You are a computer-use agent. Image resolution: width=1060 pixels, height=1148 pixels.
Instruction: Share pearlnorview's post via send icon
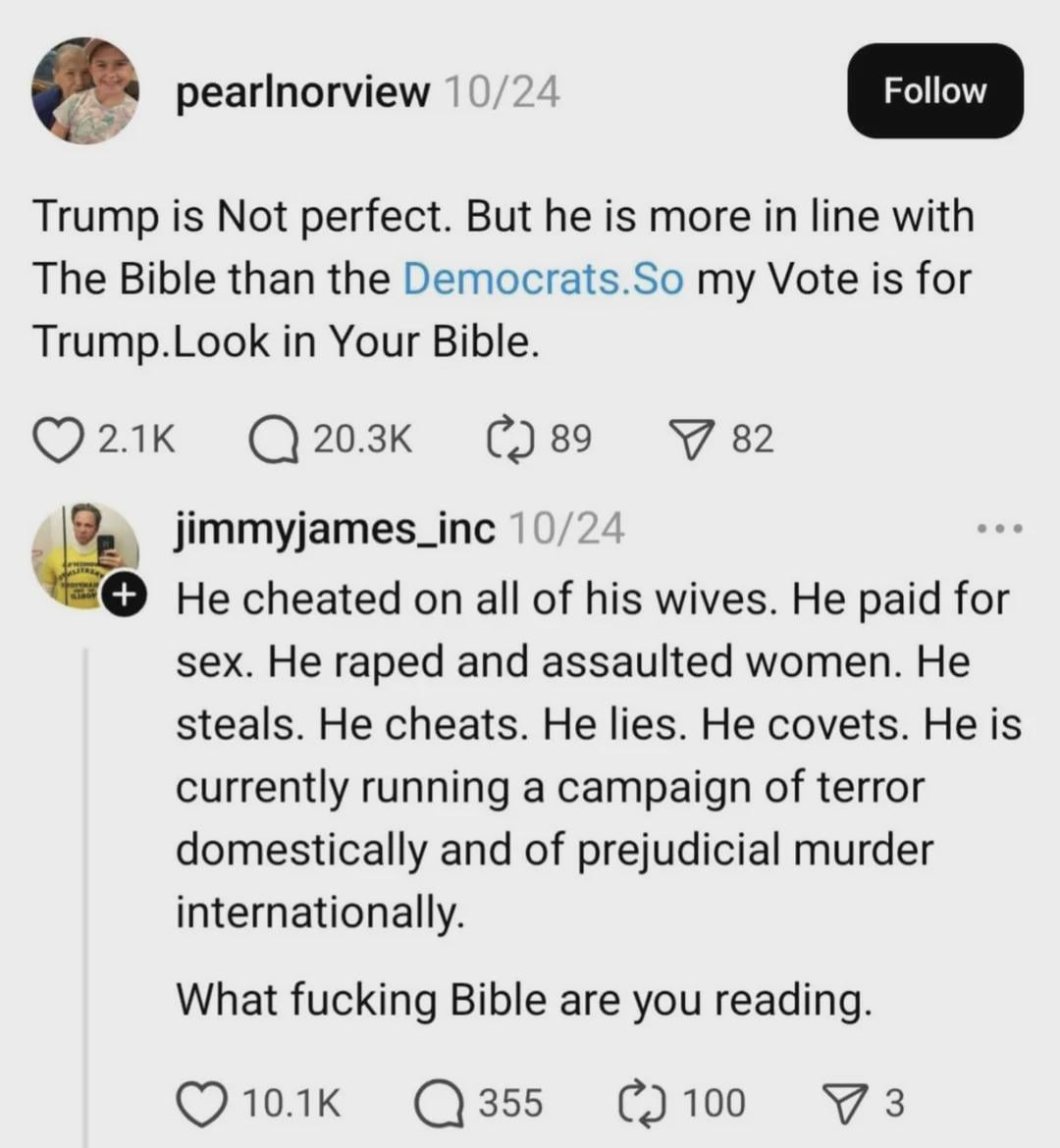[x=691, y=439]
